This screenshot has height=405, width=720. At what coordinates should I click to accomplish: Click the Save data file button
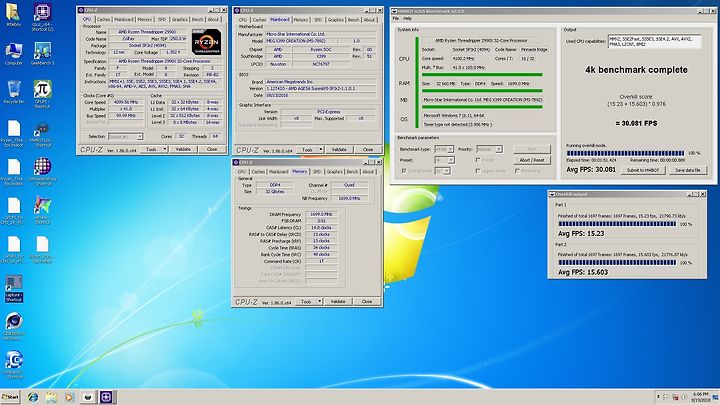(687, 170)
